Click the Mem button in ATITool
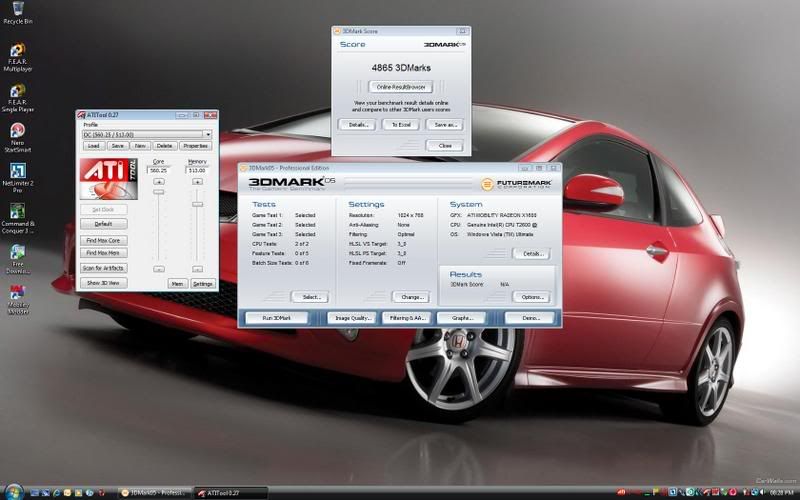Image resolution: width=800 pixels, height=500 pixels. tap(178, 284)
